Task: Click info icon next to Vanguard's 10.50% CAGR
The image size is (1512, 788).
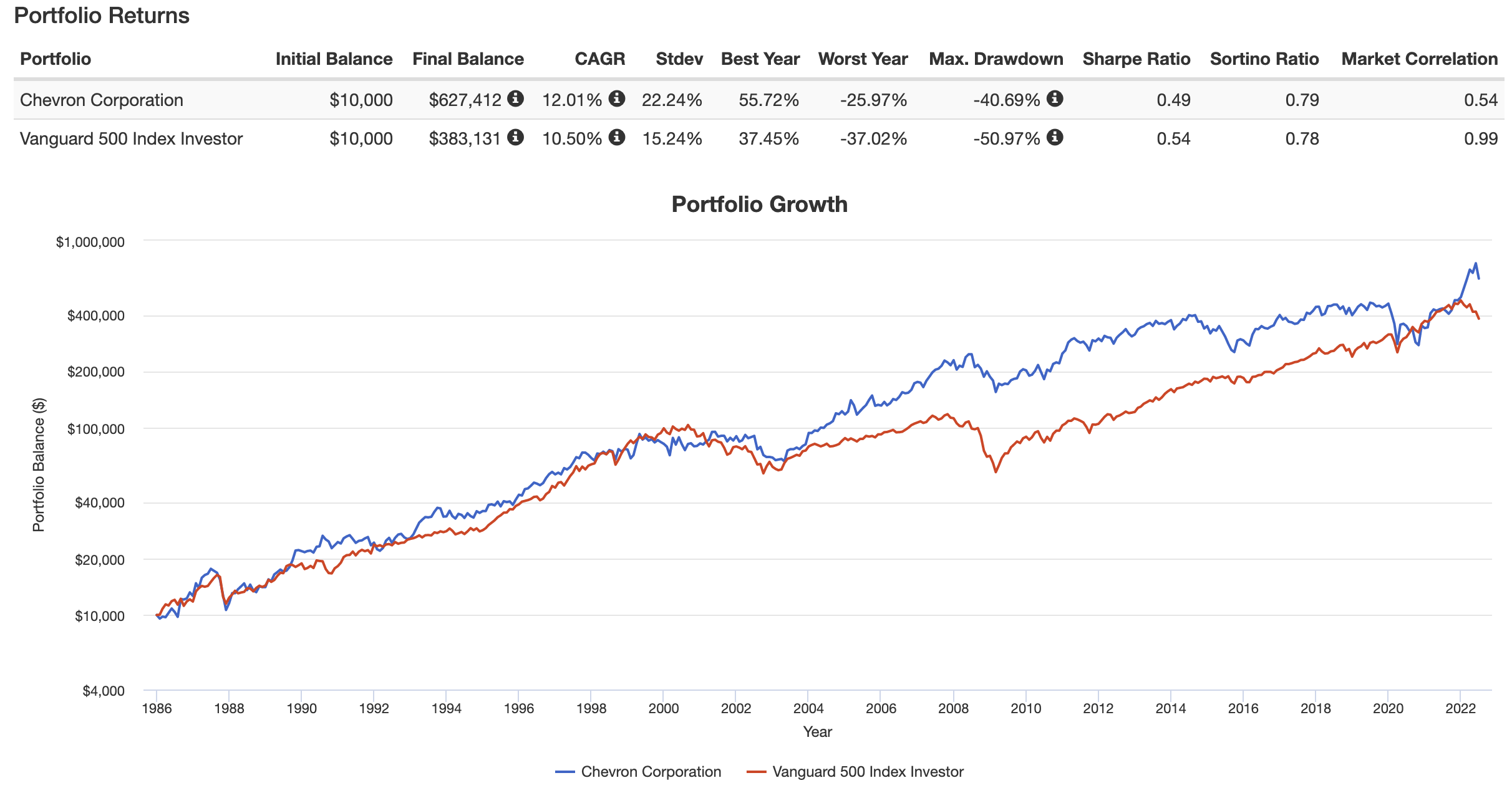Action: point(617,137)
